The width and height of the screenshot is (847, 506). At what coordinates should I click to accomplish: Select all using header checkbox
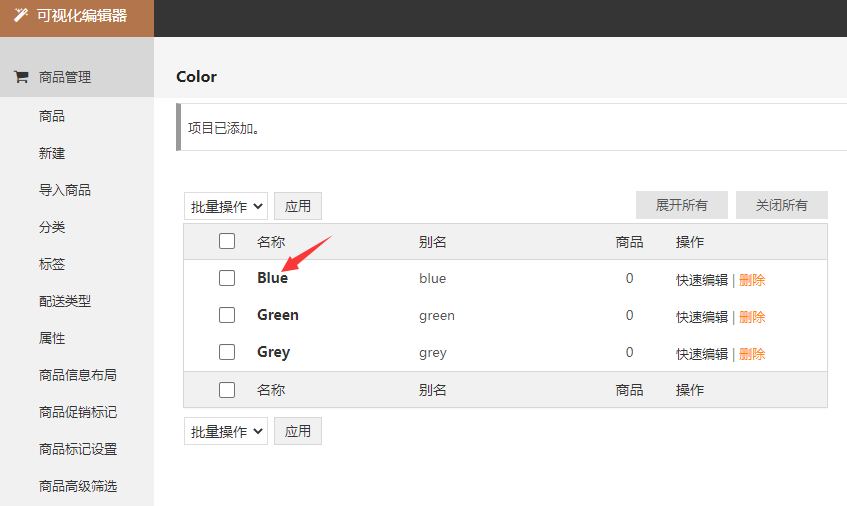(227, 241)
